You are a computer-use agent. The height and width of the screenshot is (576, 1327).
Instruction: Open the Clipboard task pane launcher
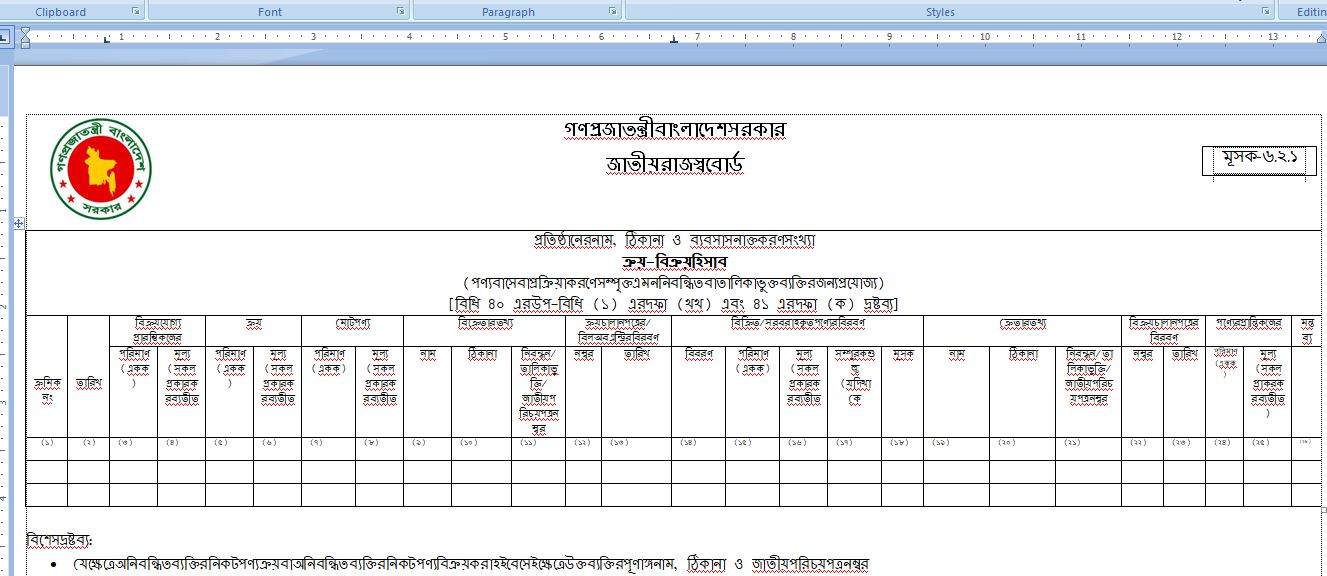pyautogui.click(x=135, y=12)
